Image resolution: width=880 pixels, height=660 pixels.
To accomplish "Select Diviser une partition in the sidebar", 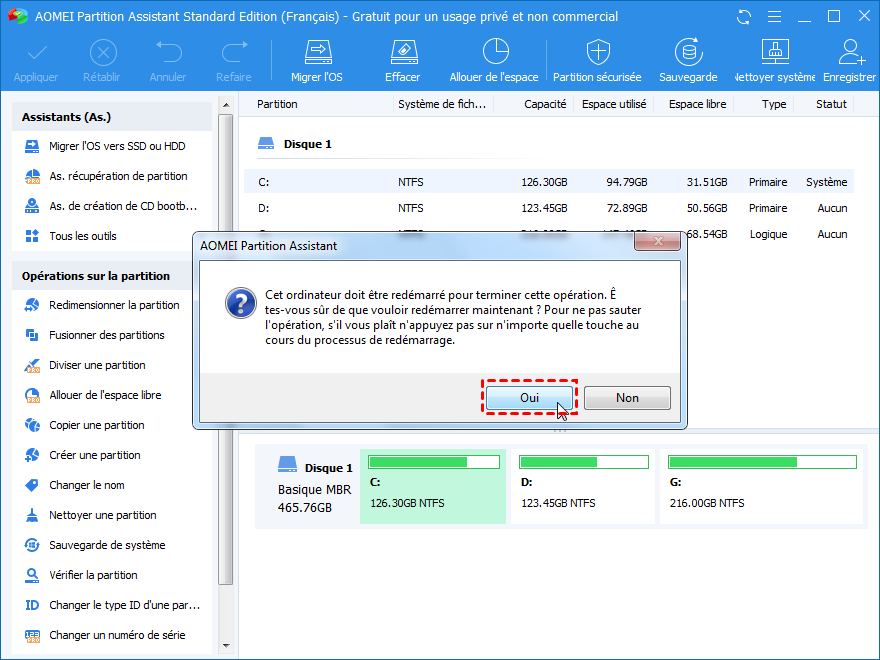I will (97, 365).
